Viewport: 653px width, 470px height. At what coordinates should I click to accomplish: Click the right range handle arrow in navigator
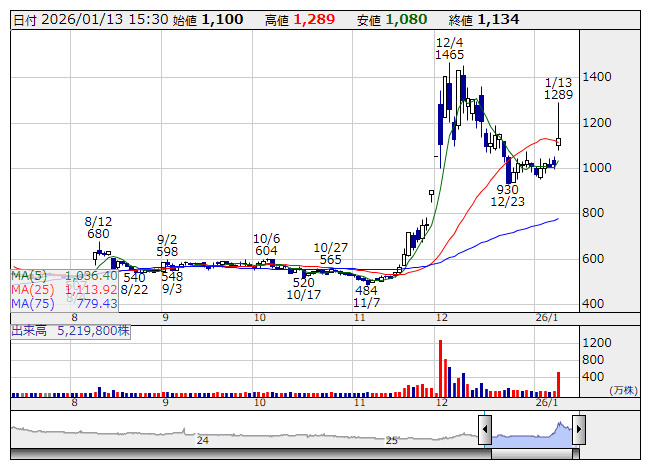tap(578, 431)
